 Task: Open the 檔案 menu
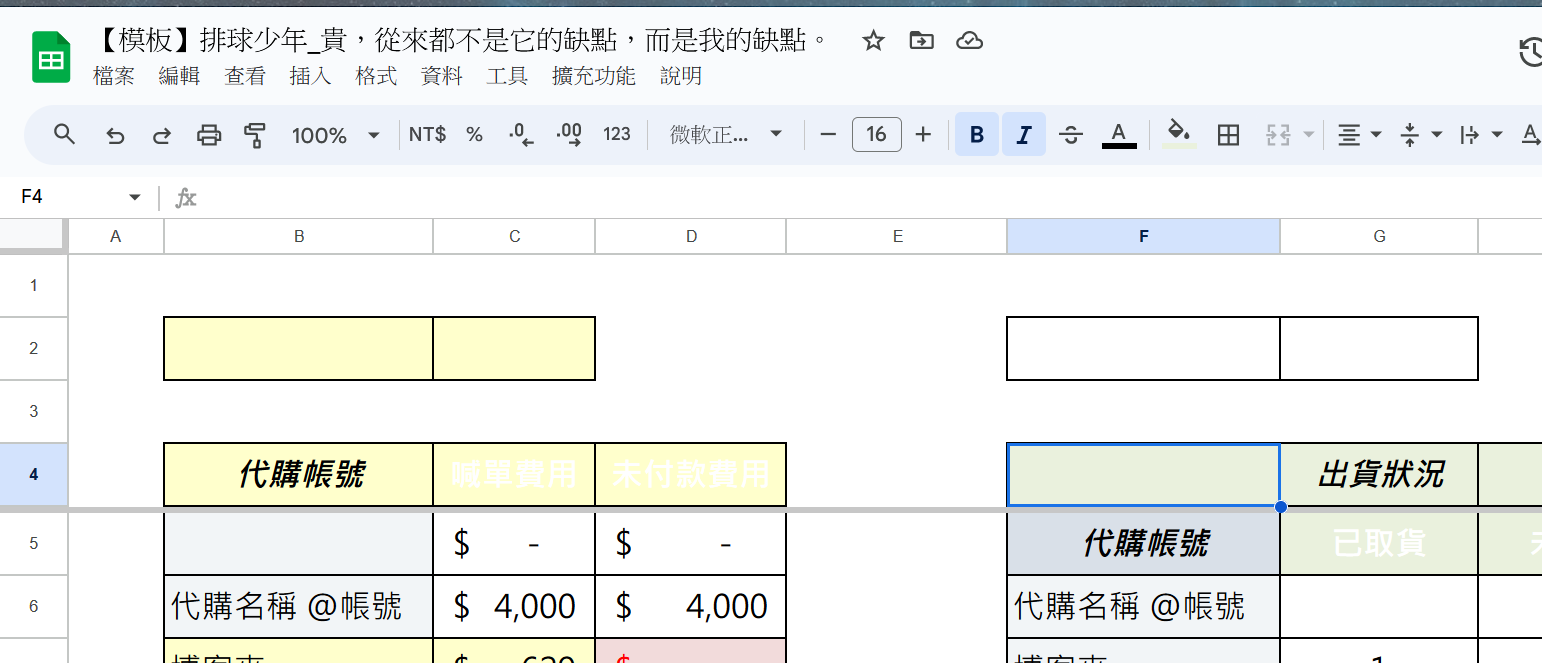click(114, 76)
